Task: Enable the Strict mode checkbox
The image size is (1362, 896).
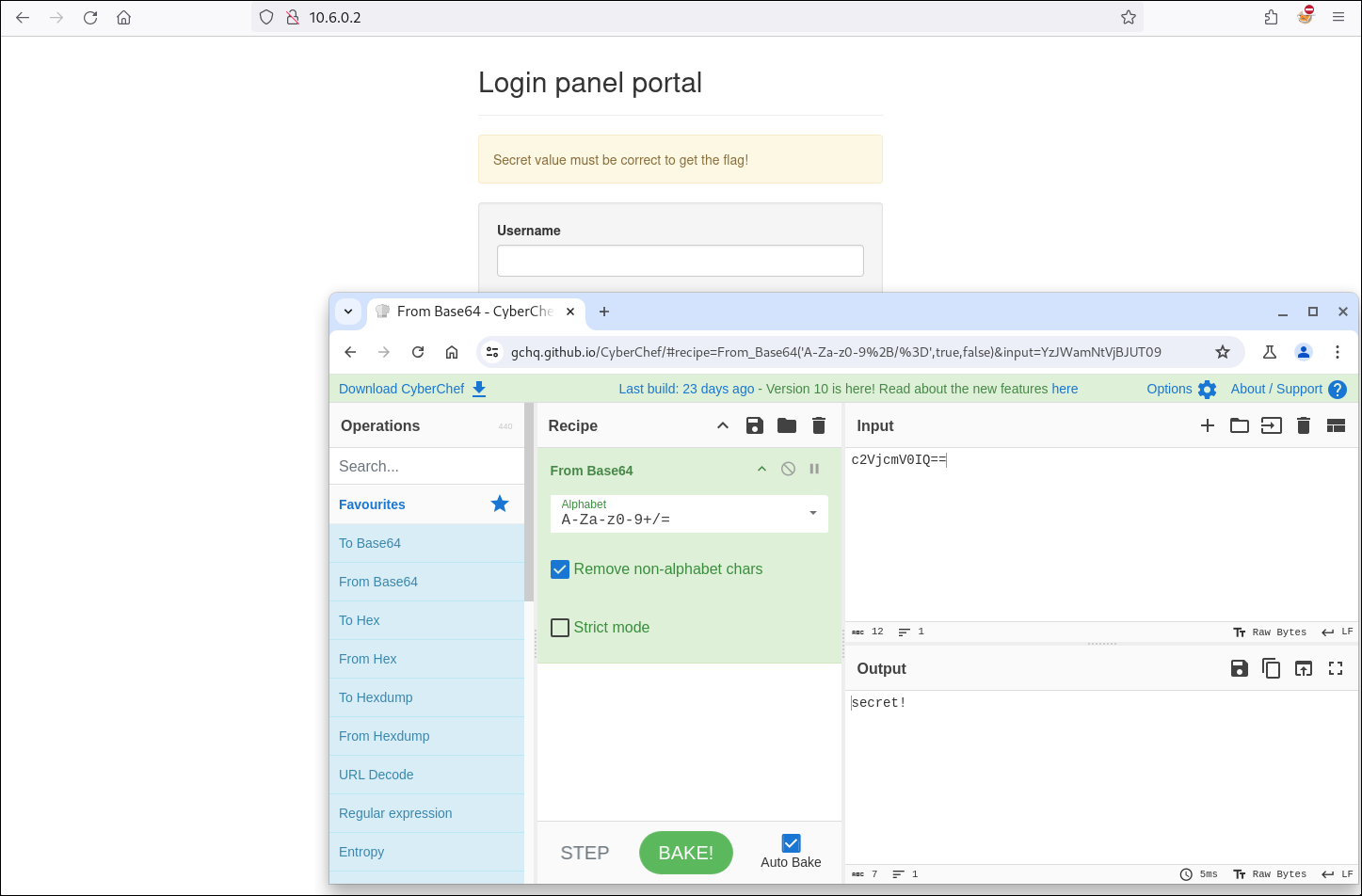Action: tap(560, 628)
